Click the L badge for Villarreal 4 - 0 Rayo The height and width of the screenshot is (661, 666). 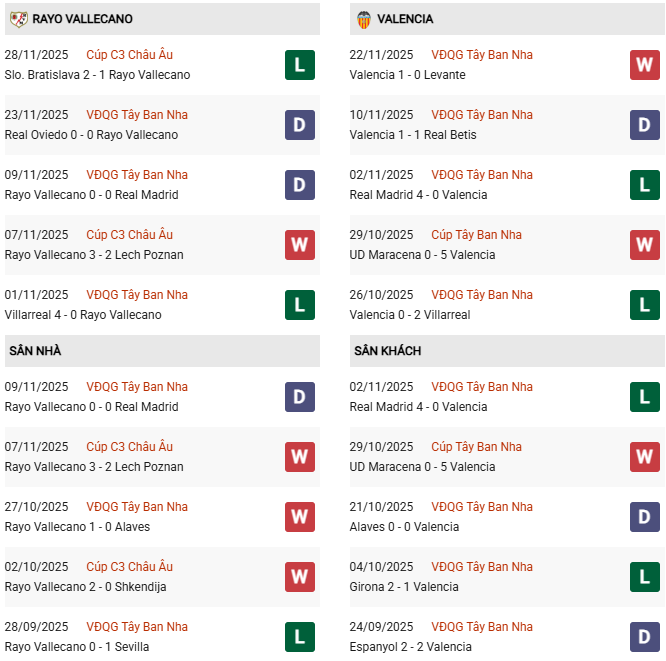299,305
